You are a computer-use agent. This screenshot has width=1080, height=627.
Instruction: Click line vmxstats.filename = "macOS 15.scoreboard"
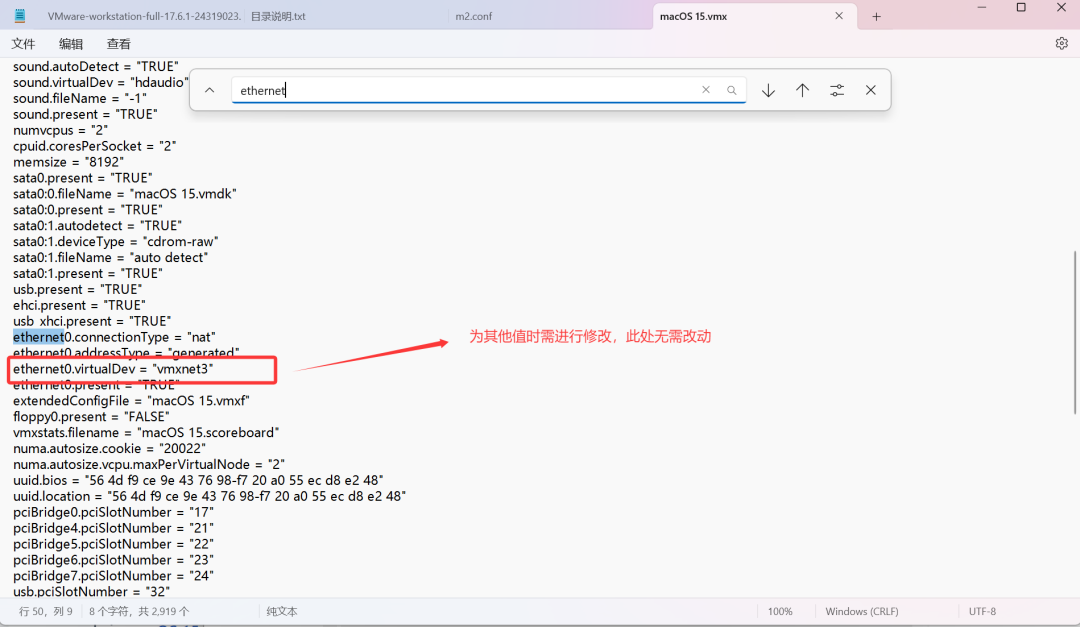[146, 433]
